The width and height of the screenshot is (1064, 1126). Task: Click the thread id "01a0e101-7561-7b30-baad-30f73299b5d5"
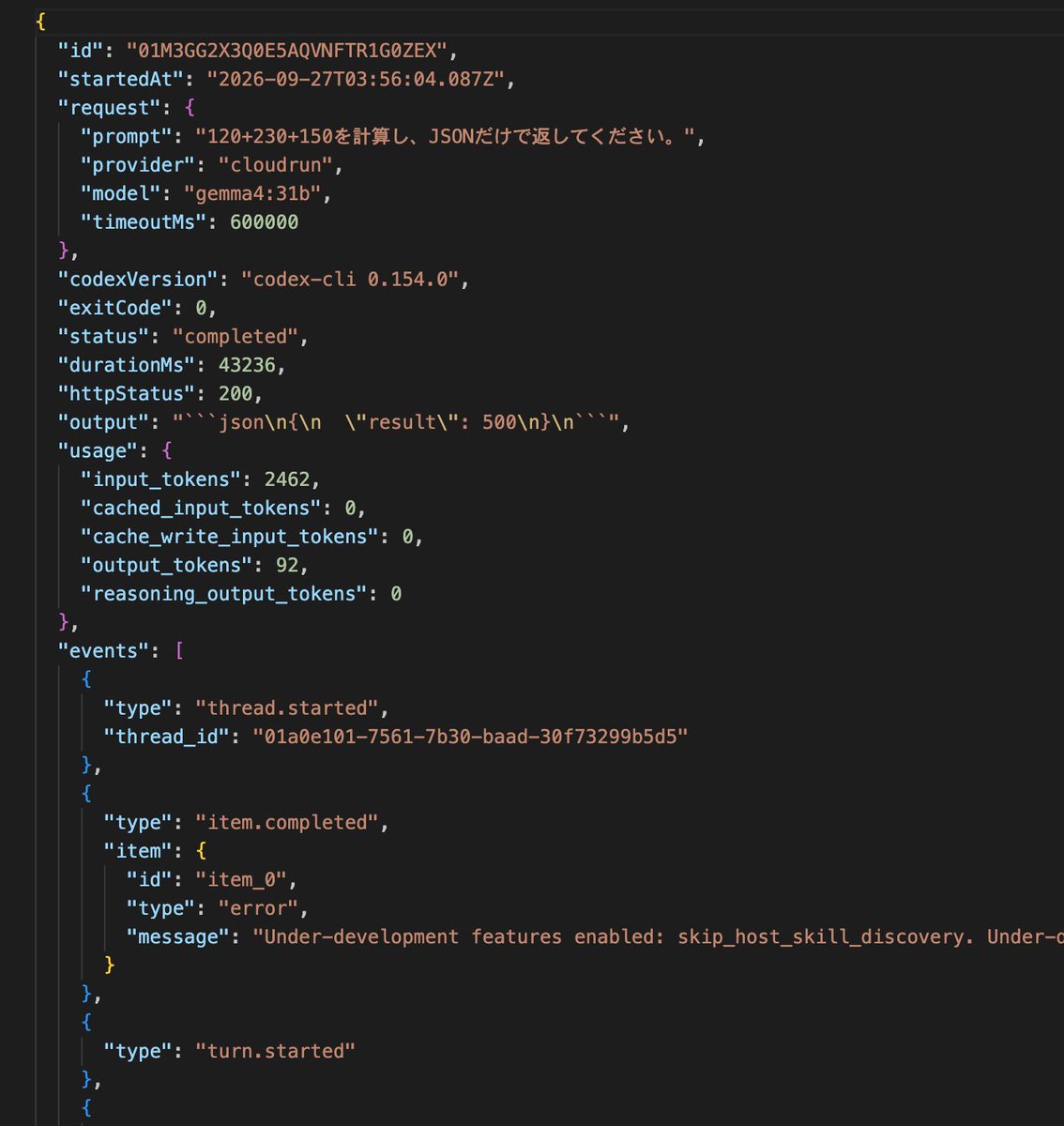471,737
